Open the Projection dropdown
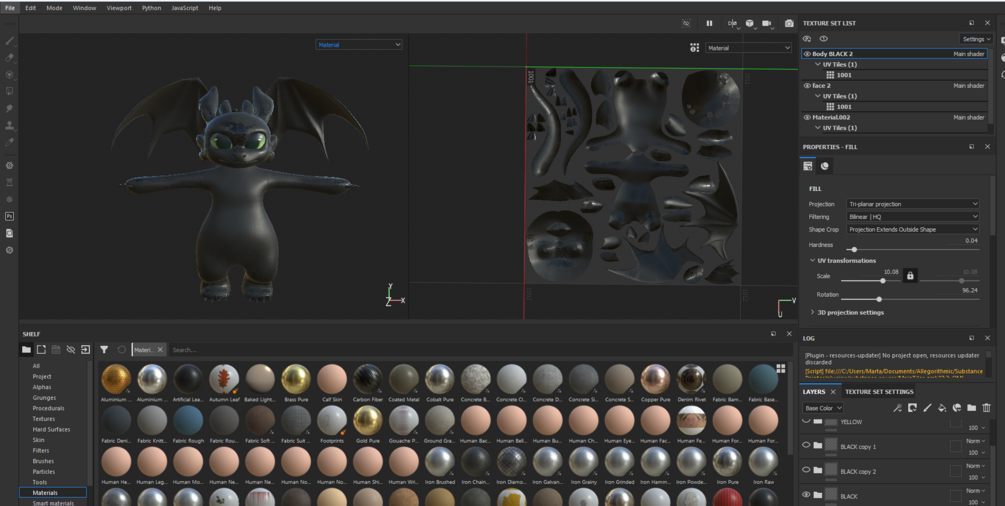1005x506 pixels. pyautogui.click(x=912, y=204)
